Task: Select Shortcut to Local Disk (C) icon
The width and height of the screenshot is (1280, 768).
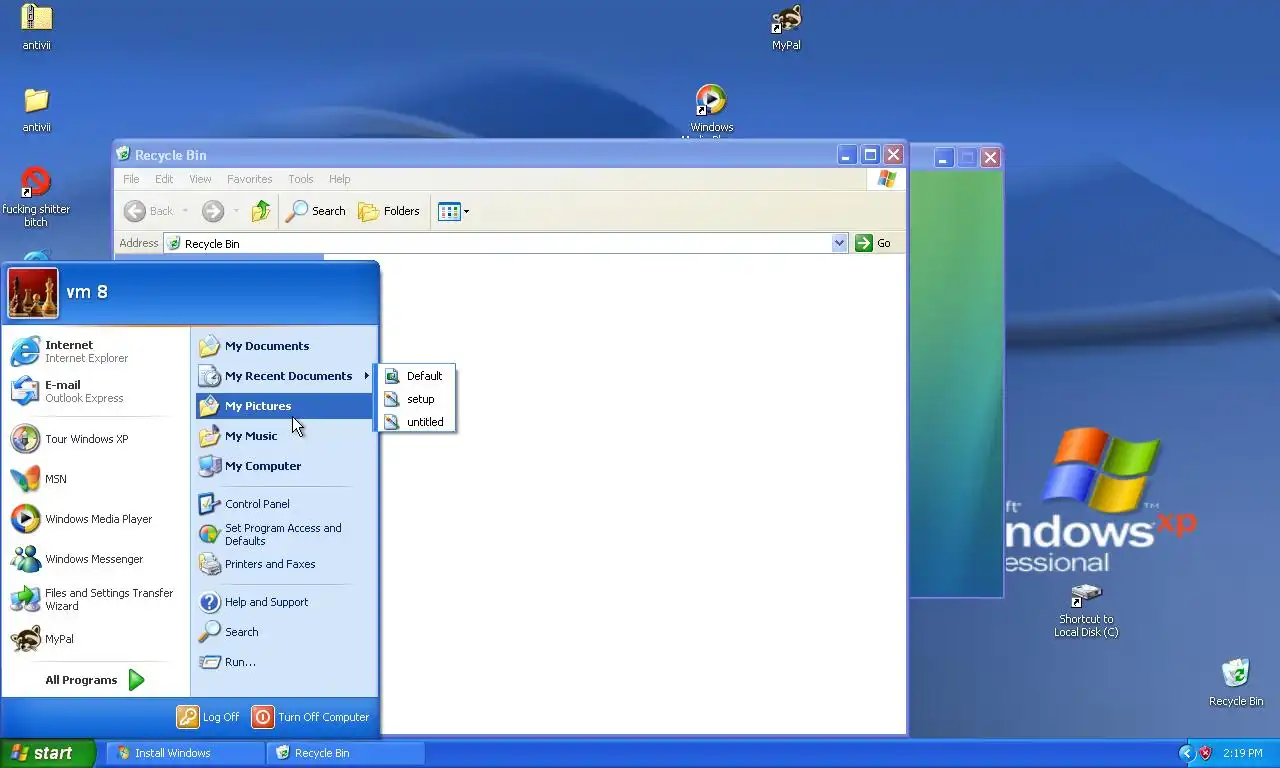Action: pos(1086,610)
